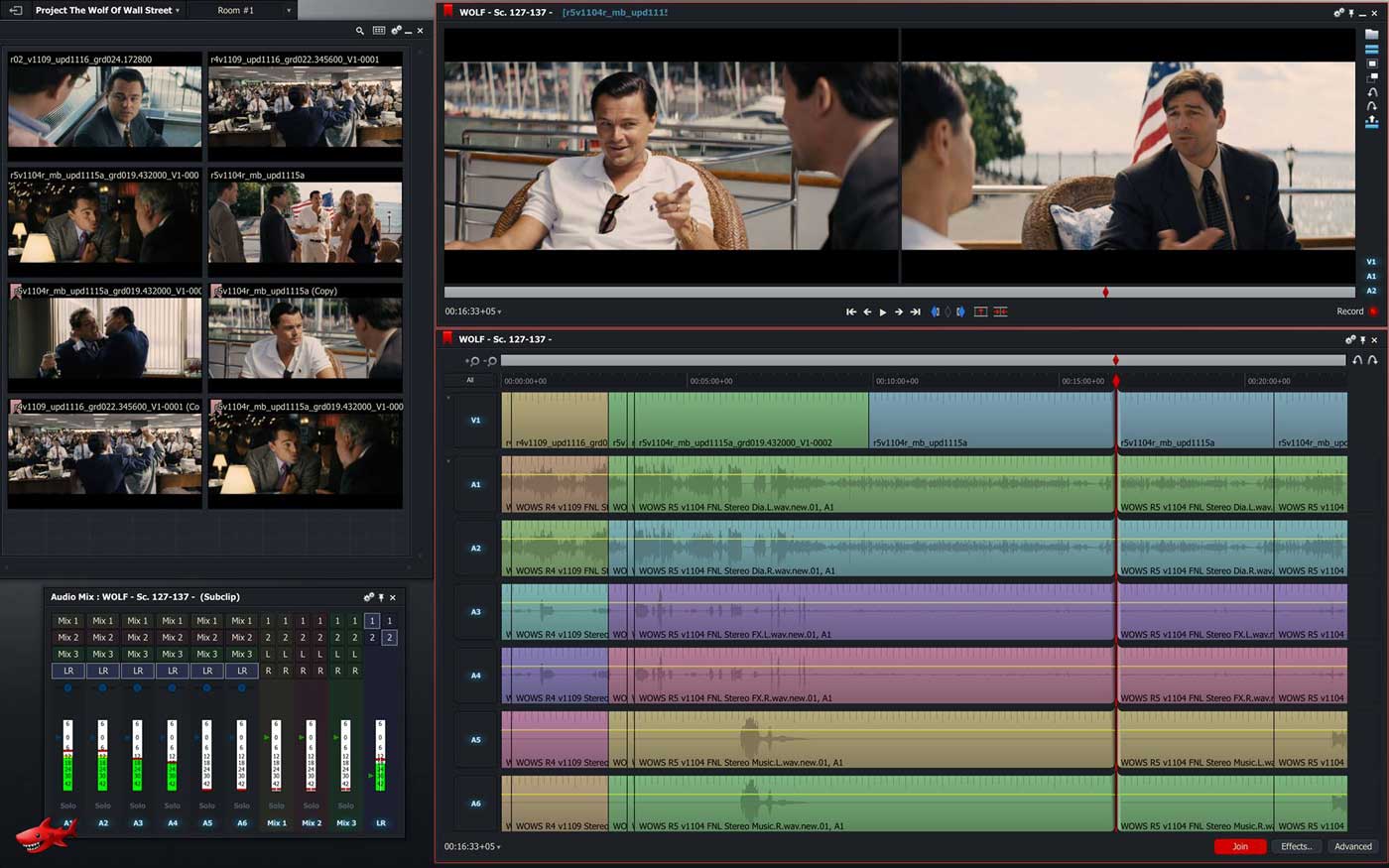The image size is (1389, 868).
Task: Click the red playhead marker on timeline ruler
Action: 1115,381
